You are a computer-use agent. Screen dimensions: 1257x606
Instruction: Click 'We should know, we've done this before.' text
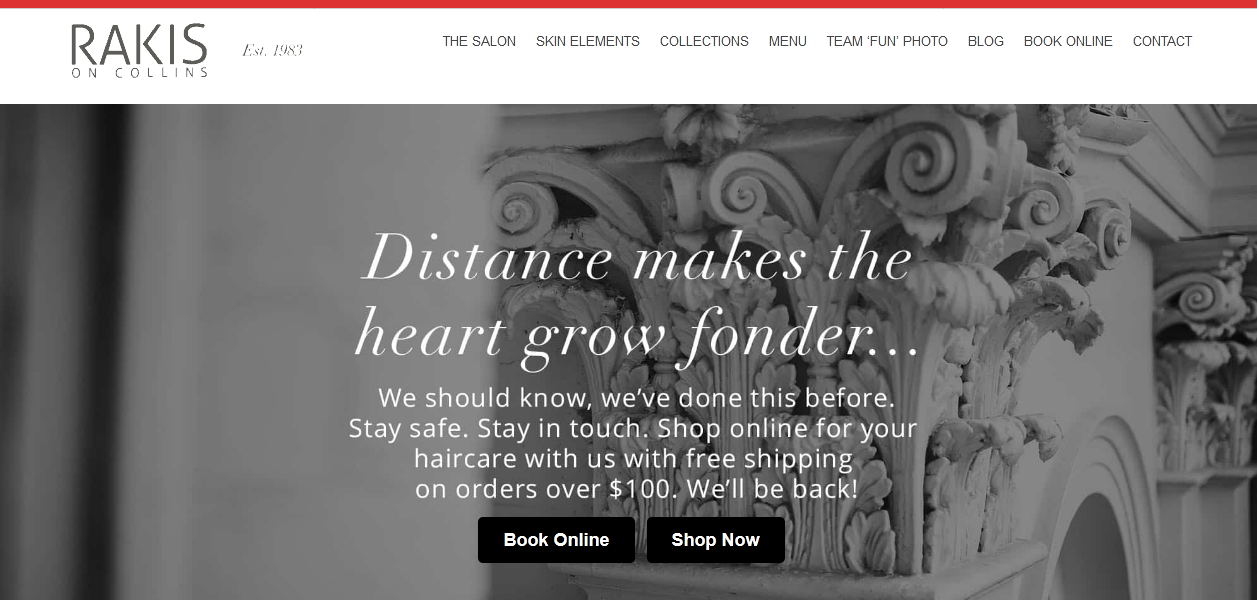(x=636, y=397)
